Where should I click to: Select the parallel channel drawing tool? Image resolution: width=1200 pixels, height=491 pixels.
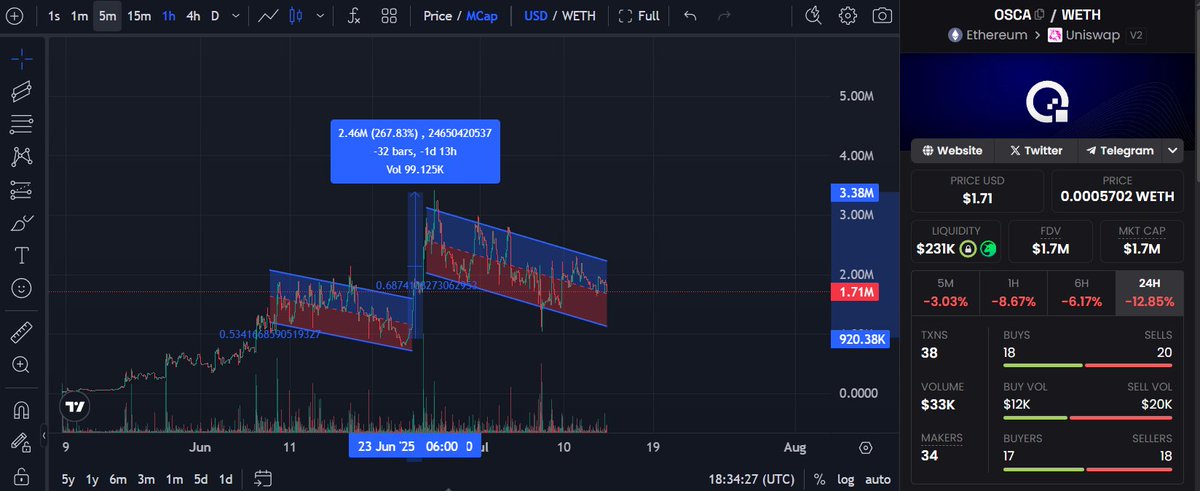[x=21, y=92]
